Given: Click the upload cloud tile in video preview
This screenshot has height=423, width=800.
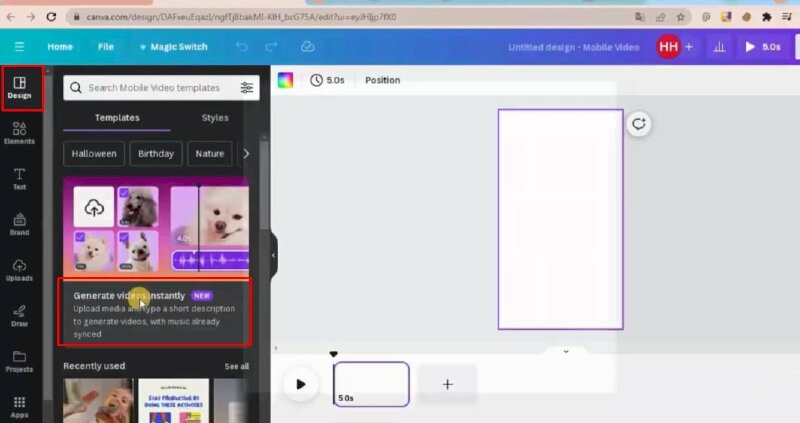Looking at the screenshot, I should click(x=94, y=207).
